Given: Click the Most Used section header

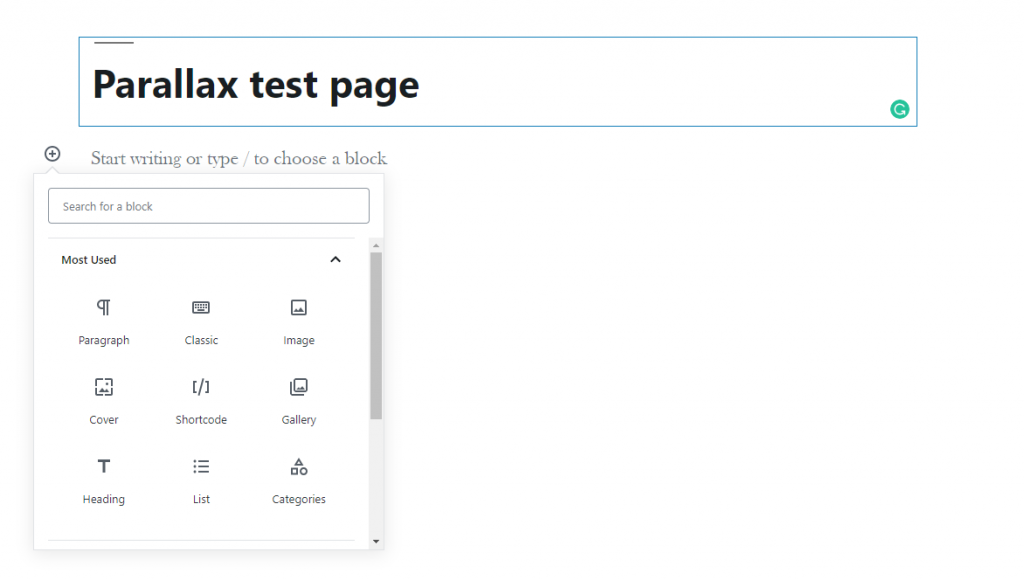Looking at the screenshot, I should [89, 260].
